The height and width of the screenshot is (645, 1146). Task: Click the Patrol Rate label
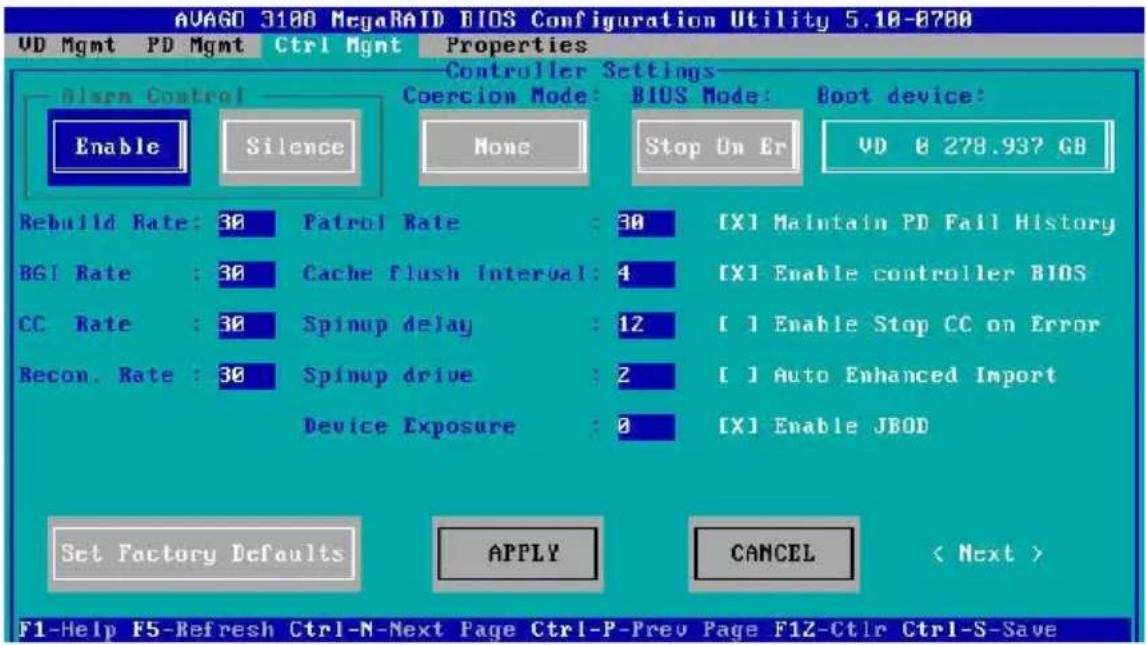coord(382,223)
